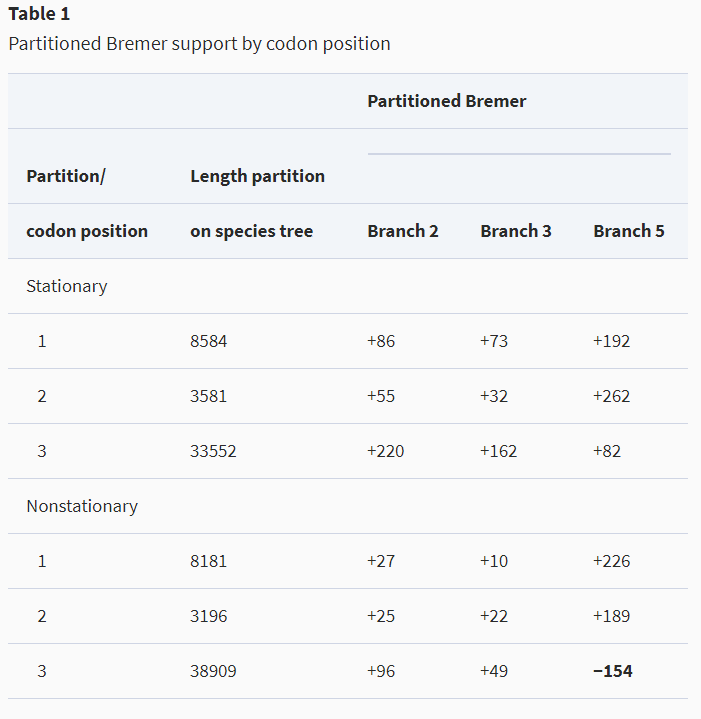Click the 'codon position' header text
Image resolution: width=701 pixels, height=719 pixels.
87,231
